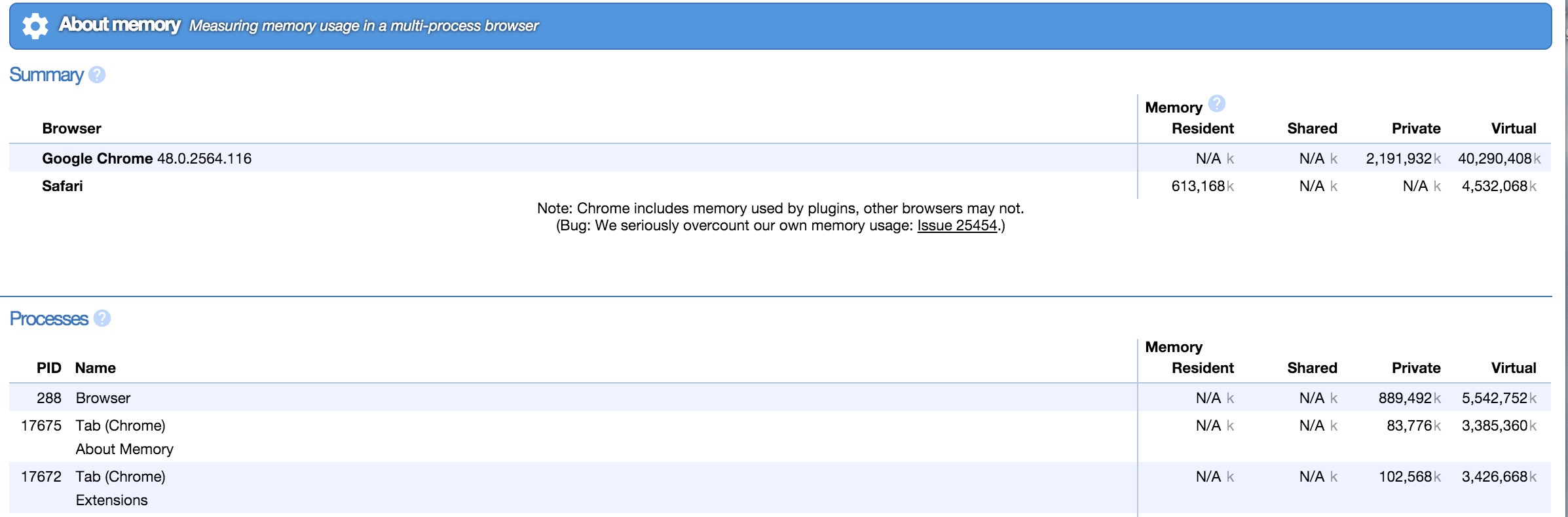
Task: Open the Issue 25454 link
Action: [x=957, y=226]
